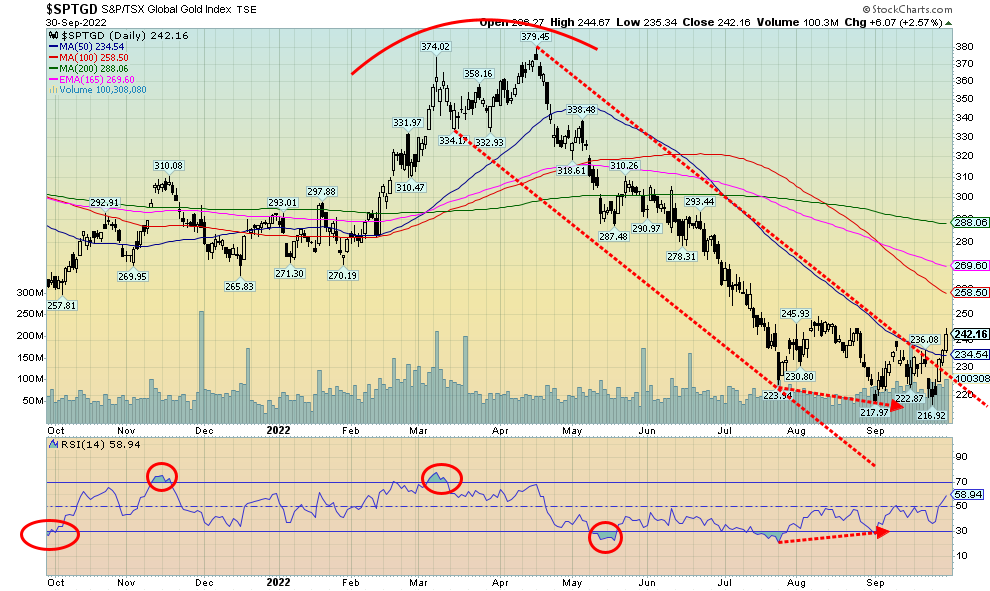This screenshot has height=591, width=990.
Task: Click the red circle on November RSI peak
Action: [x=160, y=478]
